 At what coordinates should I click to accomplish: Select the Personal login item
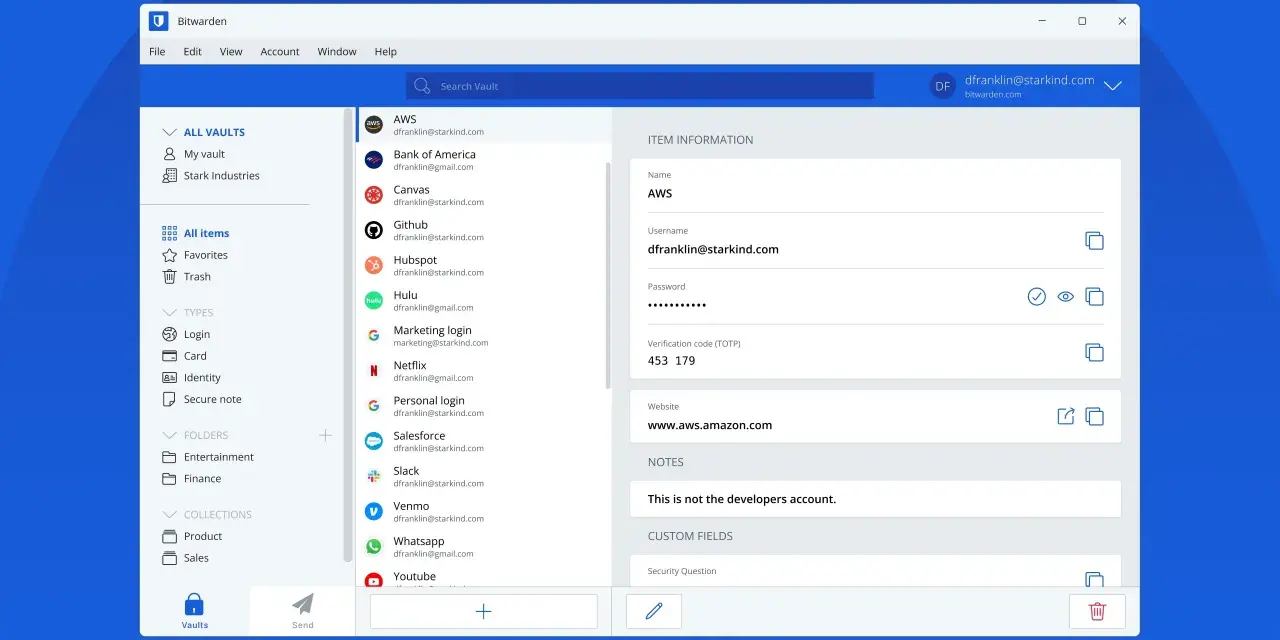pos(483,405)
